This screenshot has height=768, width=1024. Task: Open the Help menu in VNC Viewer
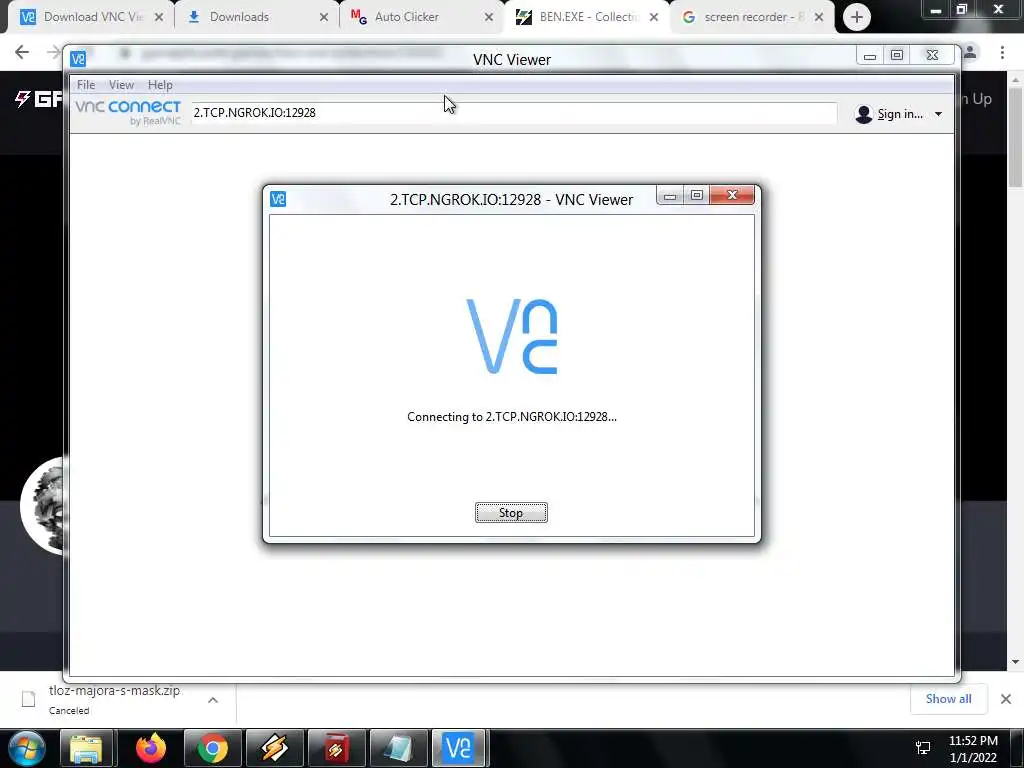click(x=160, y=85)
